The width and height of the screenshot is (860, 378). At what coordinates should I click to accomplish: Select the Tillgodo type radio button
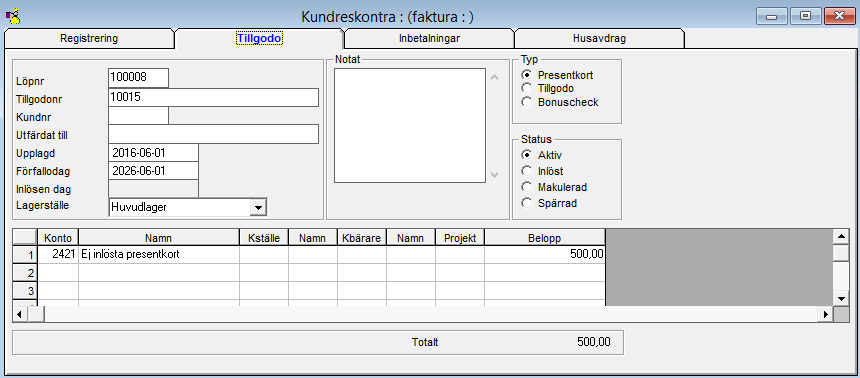[x=527, y=88]
